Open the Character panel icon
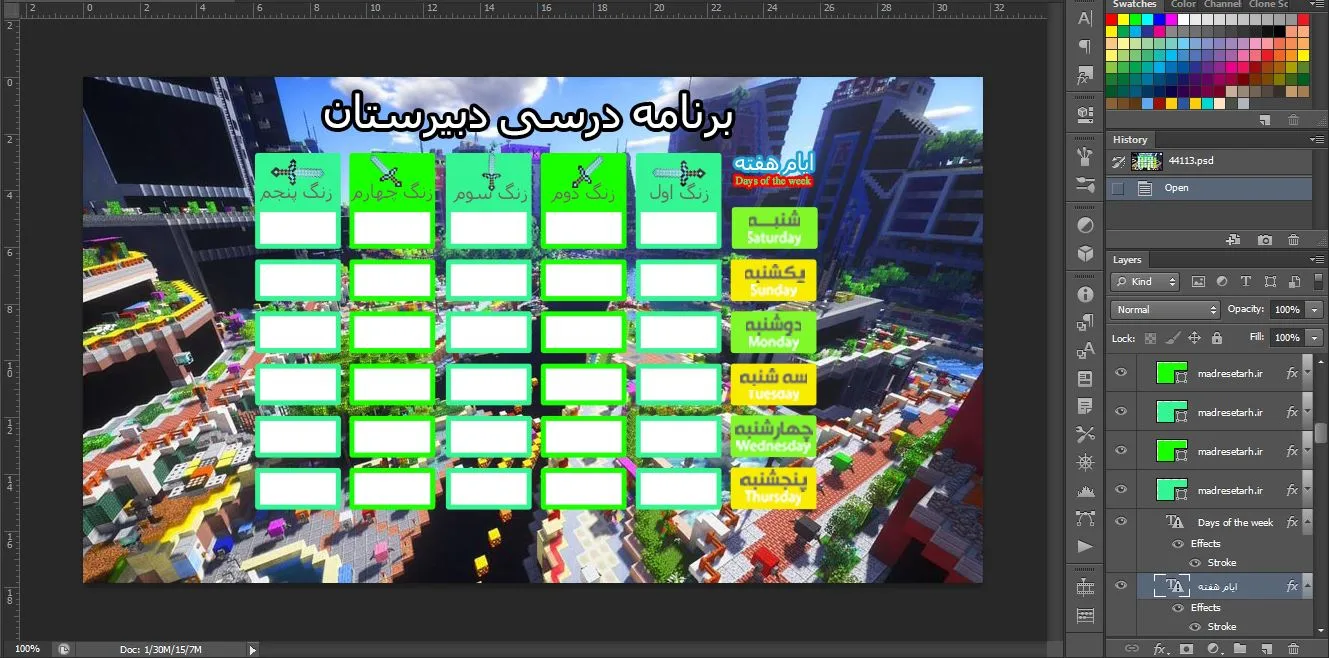Viewport: 1329px width, 658px height. pos(1085,18)
